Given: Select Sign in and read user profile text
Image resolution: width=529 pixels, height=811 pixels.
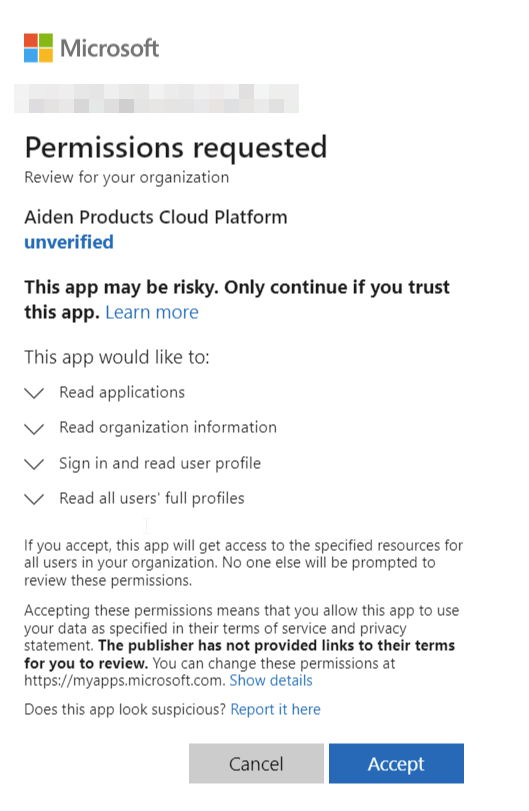Looking at the screenshot, I should click(160, 463).
